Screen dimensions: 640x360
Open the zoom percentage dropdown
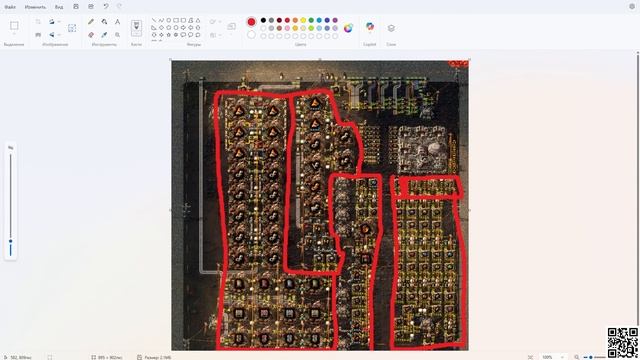[x=562, y=357]
